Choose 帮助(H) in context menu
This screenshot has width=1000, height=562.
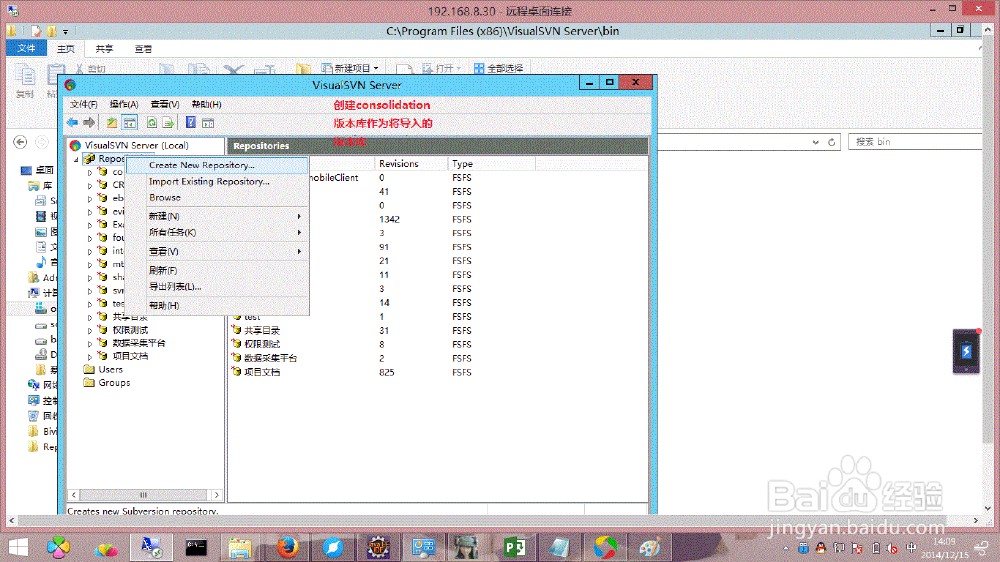[217, 306]
